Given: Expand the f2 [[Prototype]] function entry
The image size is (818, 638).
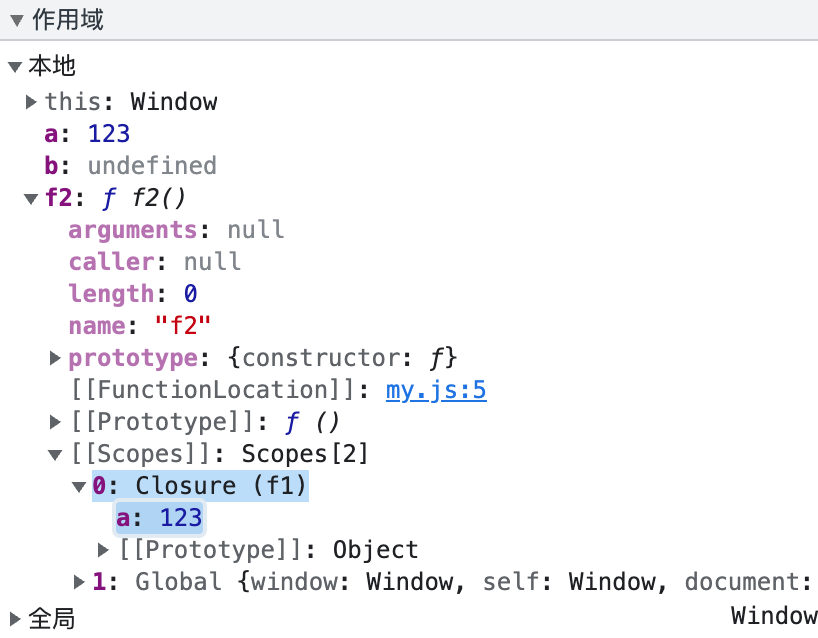Looking at the screenshot, I should coord(56,422).
